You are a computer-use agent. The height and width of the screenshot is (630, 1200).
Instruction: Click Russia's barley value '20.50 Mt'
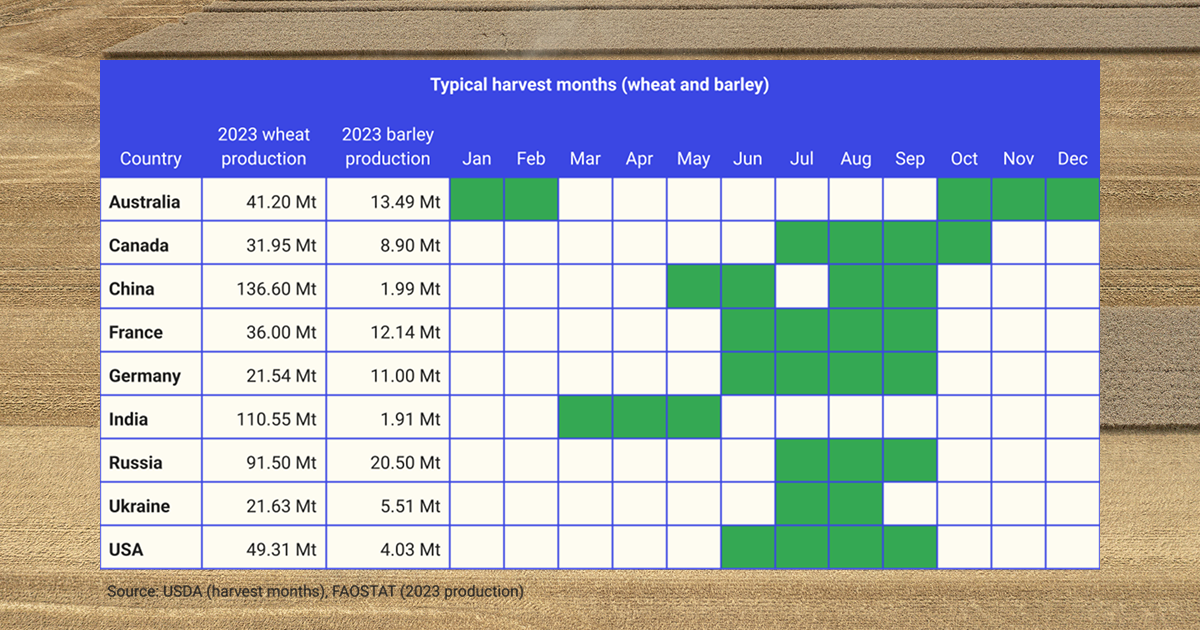(405, 463)
